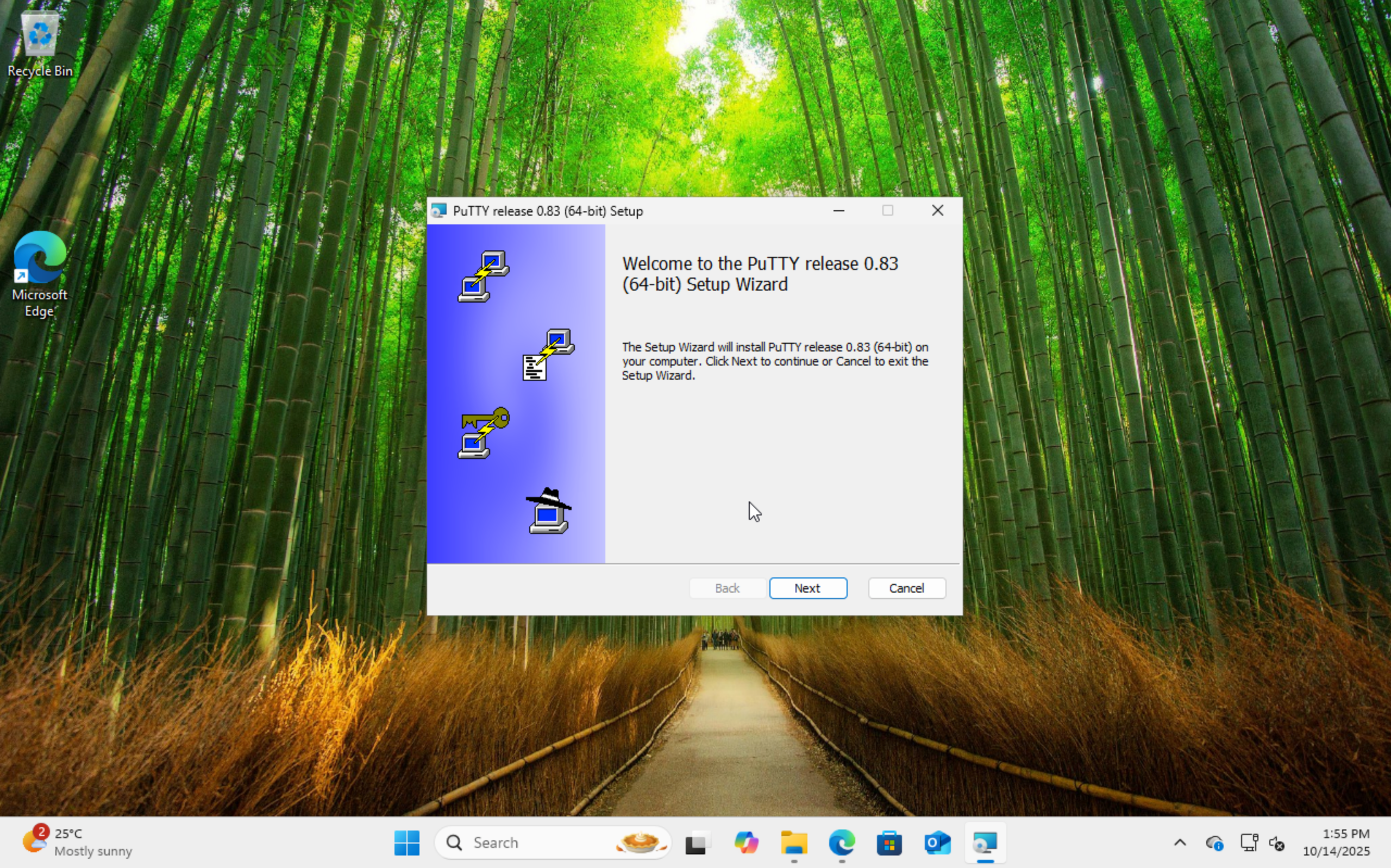Open the clock and date panel
Viewport: 1391px width, 868px height.
click(1336, 842)
